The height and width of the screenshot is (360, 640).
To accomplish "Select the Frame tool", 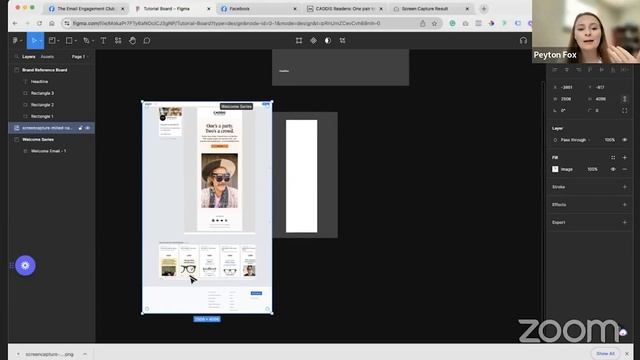I will tap(52, 40).
